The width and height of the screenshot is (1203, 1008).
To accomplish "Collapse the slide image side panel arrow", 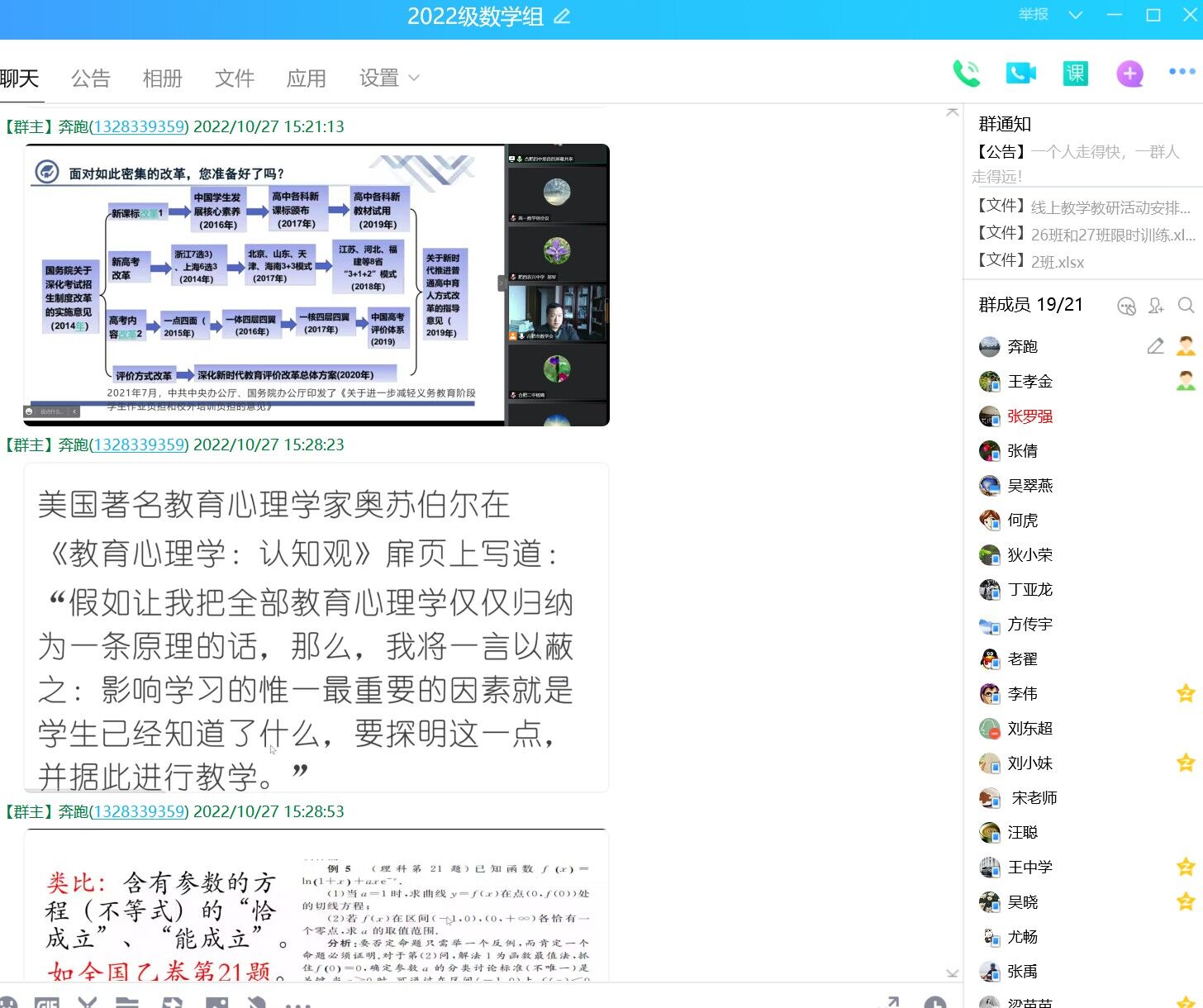I will point(501,283).
